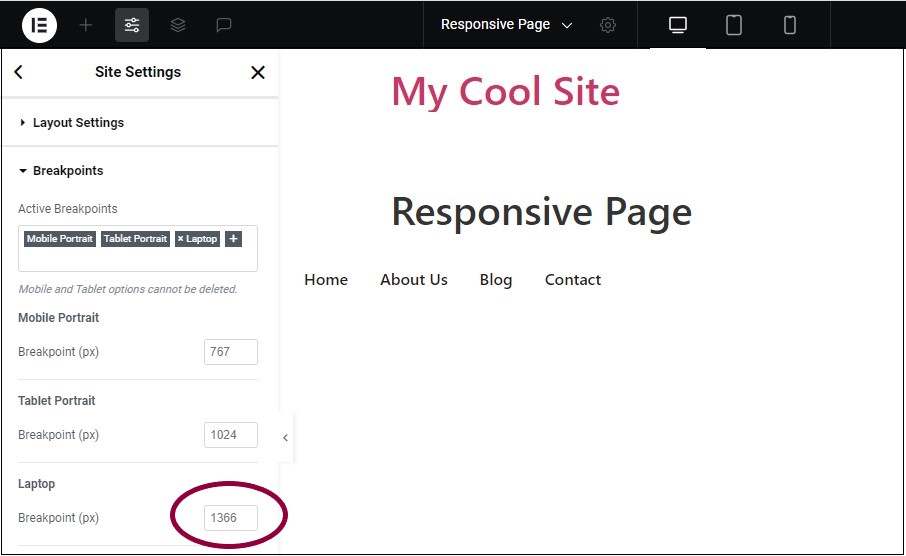The image size is (906, 556).
Task: Open the About Us menu item
Action: (x=414, y=280)
